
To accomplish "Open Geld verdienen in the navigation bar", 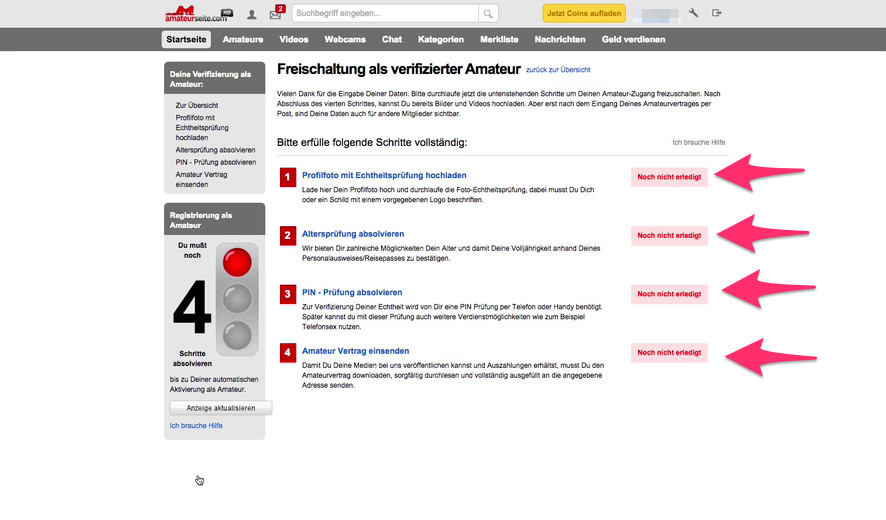I will tap(633, 40).
